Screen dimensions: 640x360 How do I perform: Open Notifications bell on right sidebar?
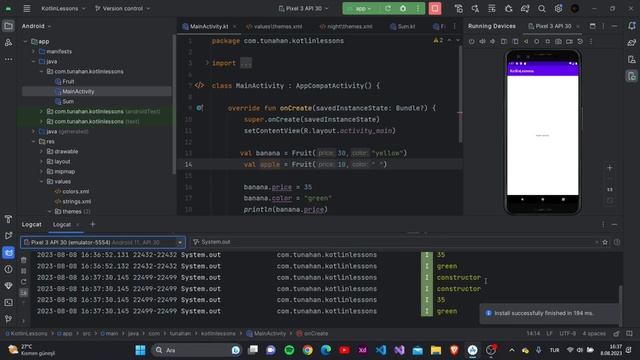pyautogui.click(x=632, y=26)
